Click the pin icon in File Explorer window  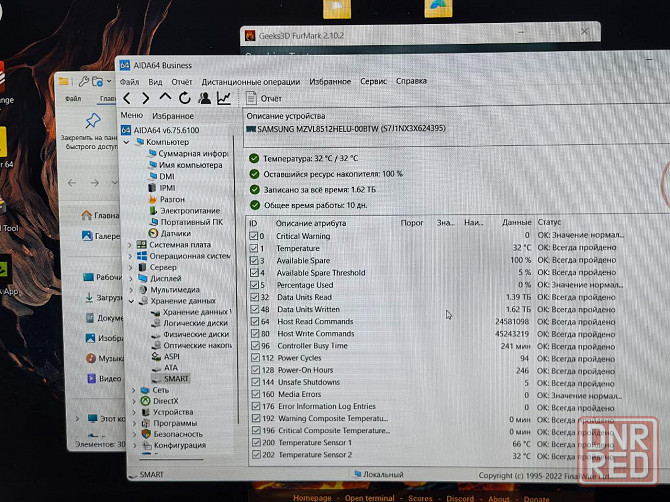coord(93,121)
